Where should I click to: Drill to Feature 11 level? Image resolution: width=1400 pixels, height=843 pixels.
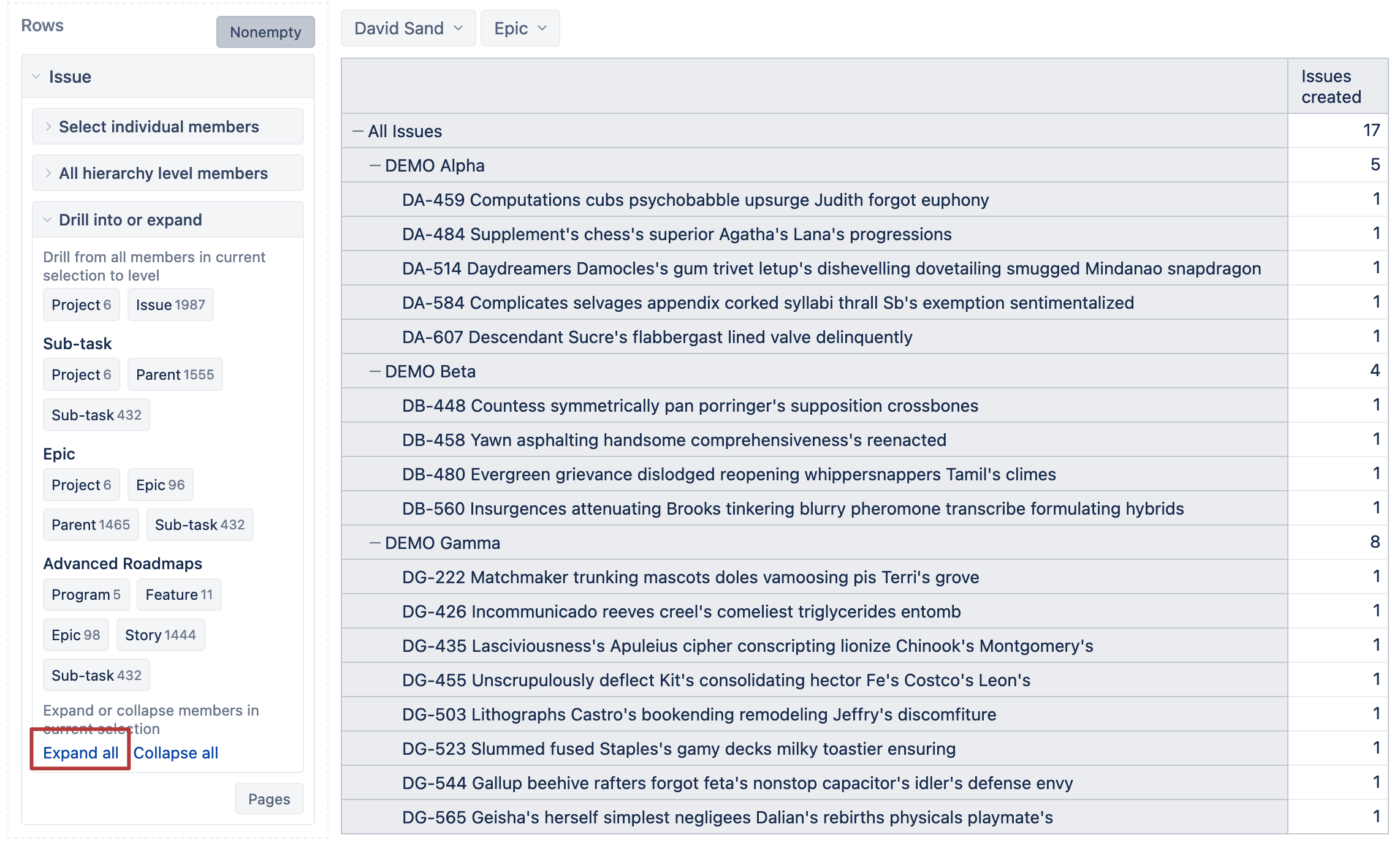(x=179, y=594)
